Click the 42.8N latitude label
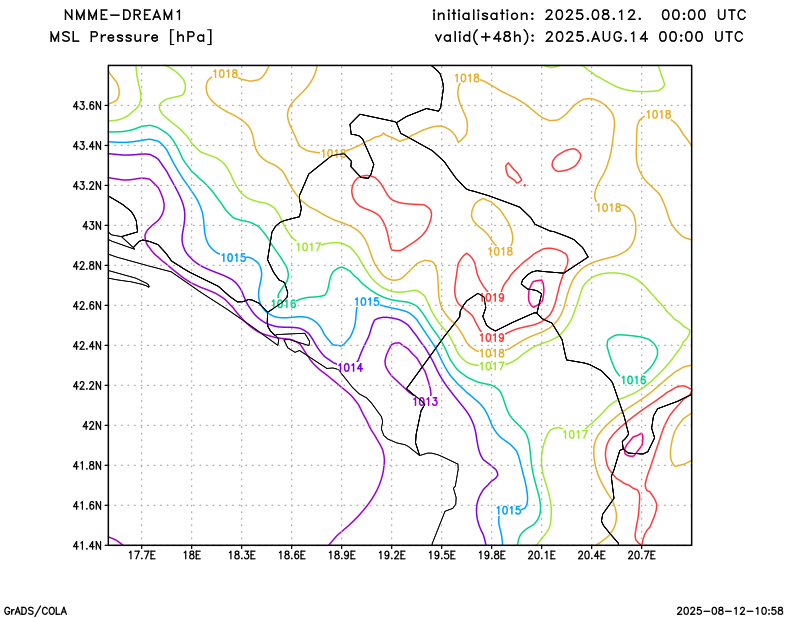This screenshot has height=618, width=800. (x=87, y=266)
